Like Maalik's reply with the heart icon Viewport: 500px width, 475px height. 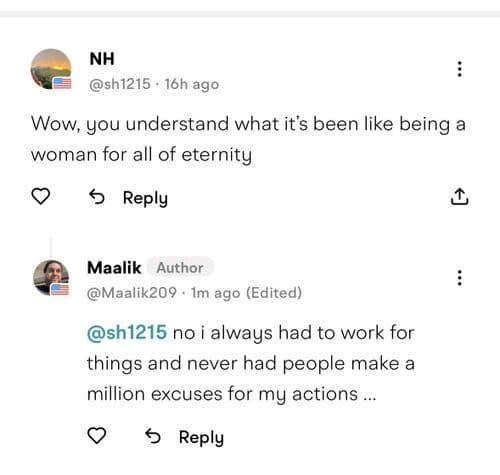tap(97, 436)
